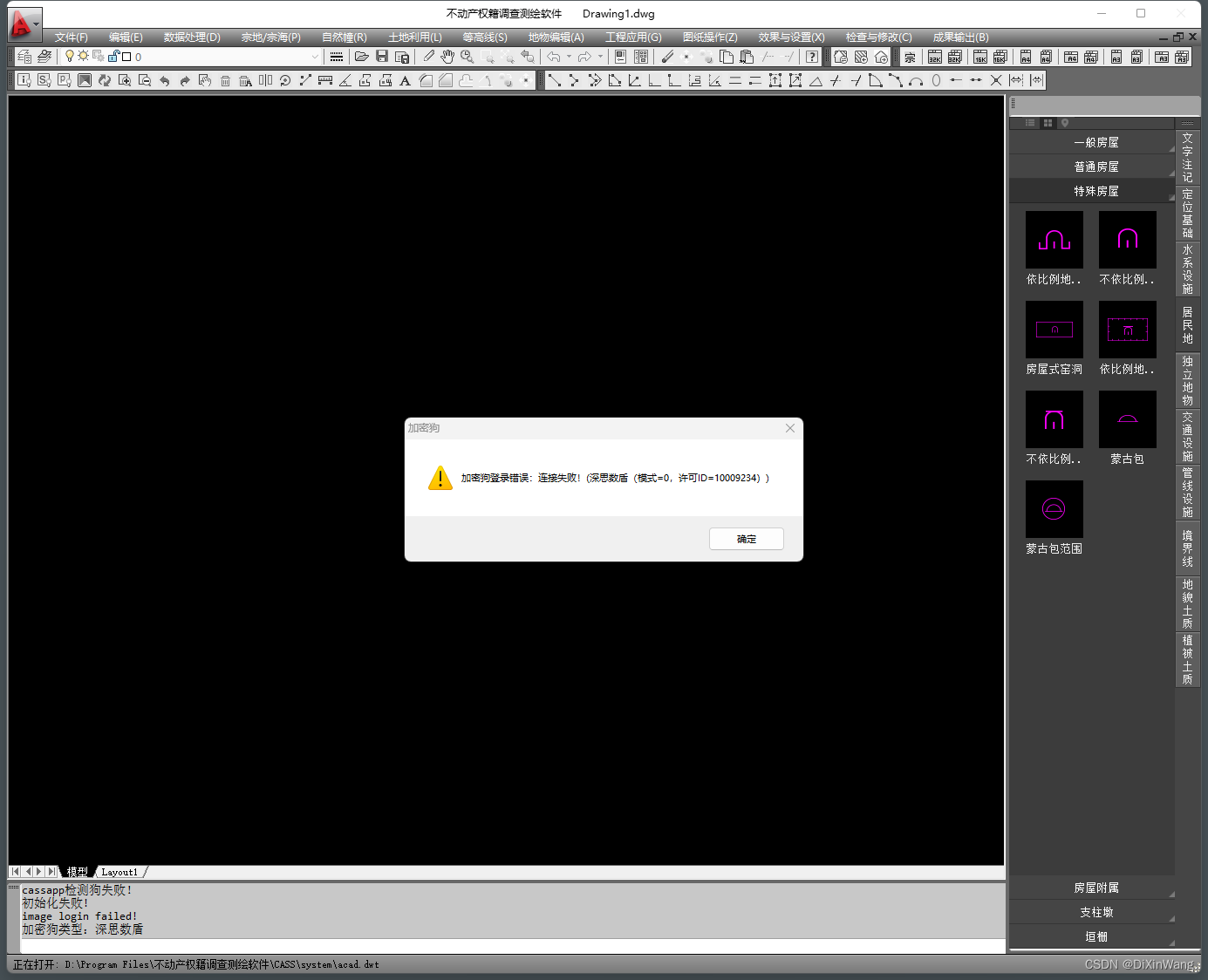The image size is (1208, 980).
Task: Open the 等高线(S) menu
Action: (485, 37)
